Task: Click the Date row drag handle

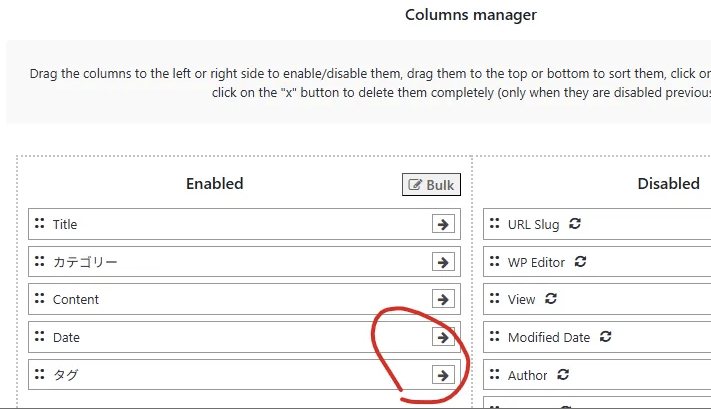Action: [39, 337]
